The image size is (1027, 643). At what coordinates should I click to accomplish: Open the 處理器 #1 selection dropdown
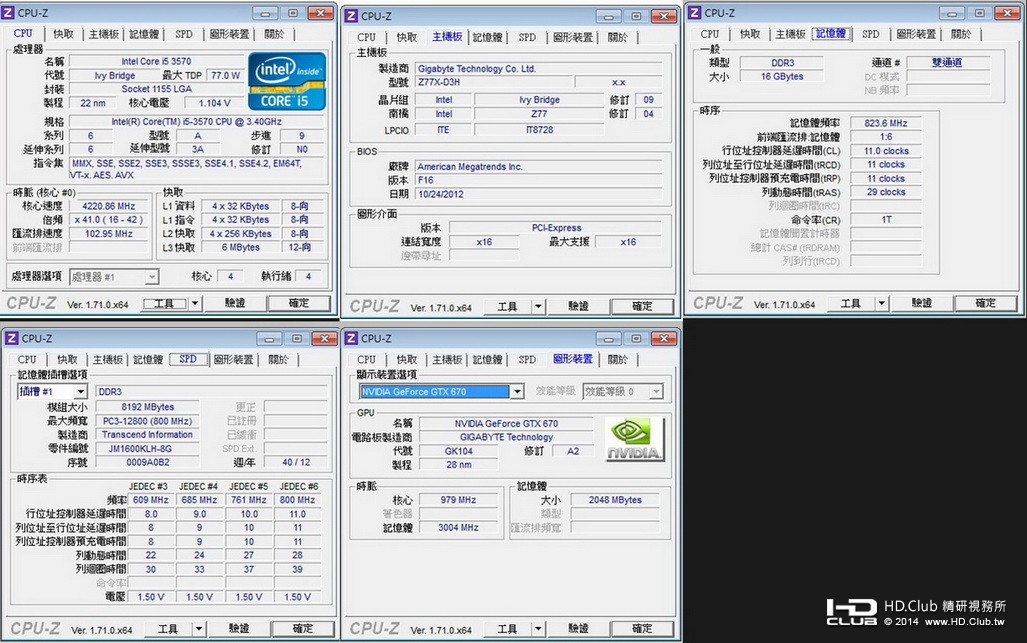click(x=152, y=277)
